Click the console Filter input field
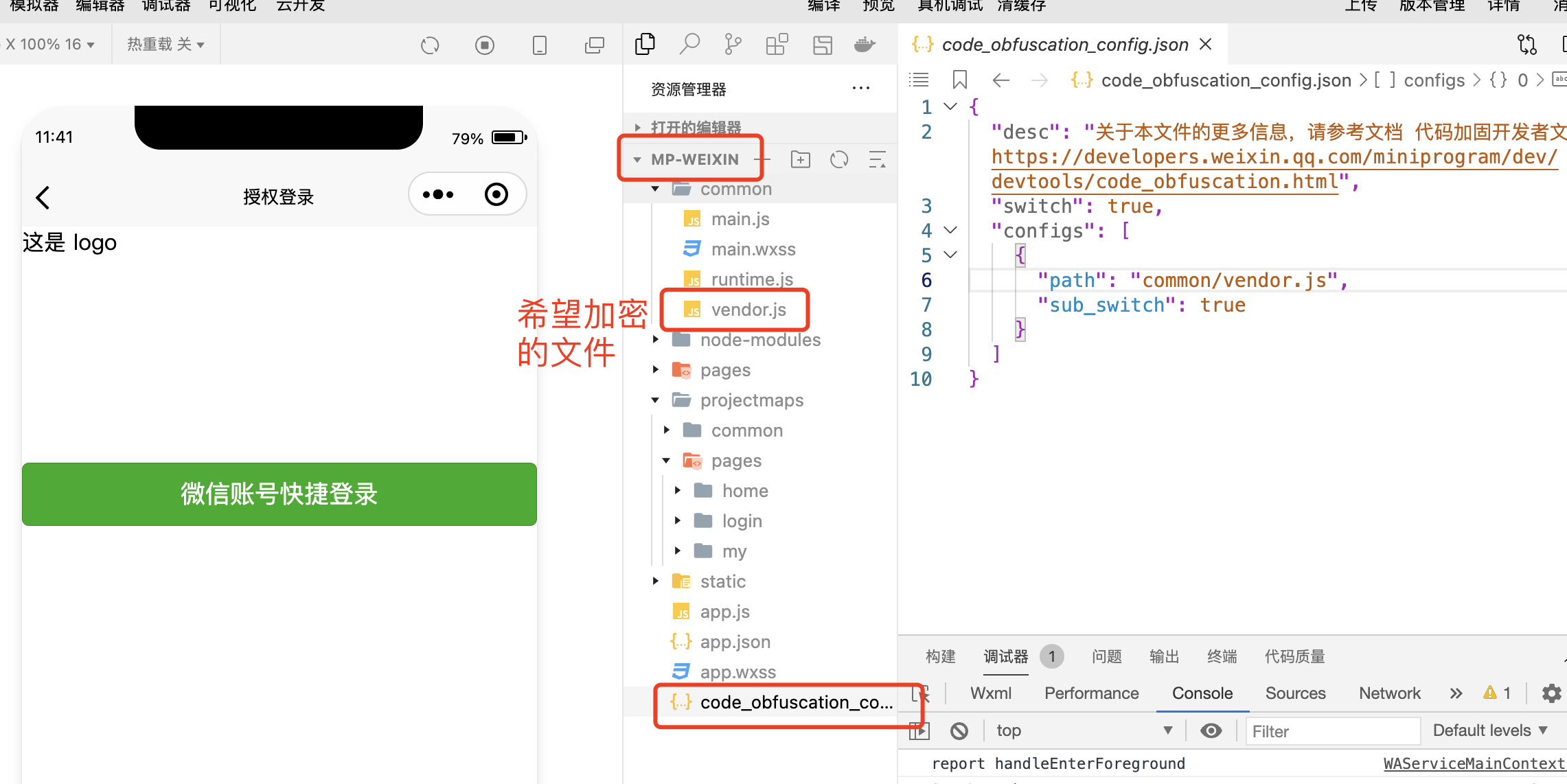 click(x=1332, y=731)
